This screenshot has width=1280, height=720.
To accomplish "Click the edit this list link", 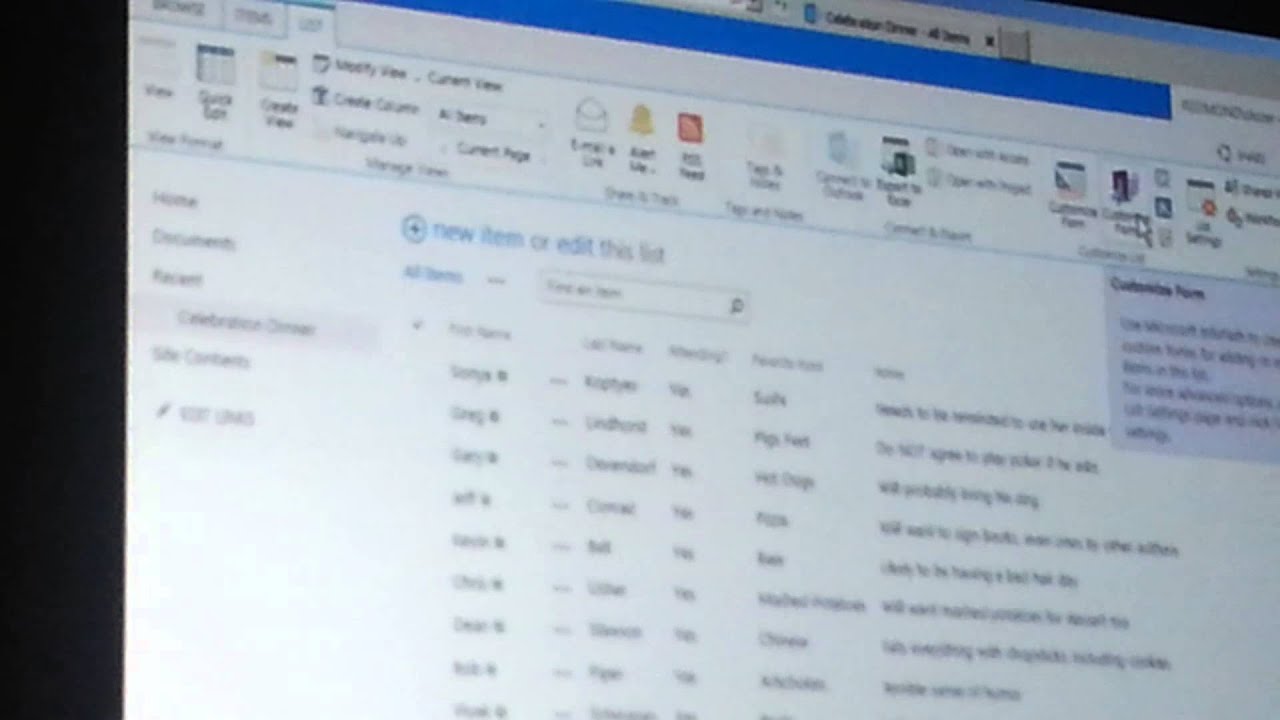I will [610, 248].
